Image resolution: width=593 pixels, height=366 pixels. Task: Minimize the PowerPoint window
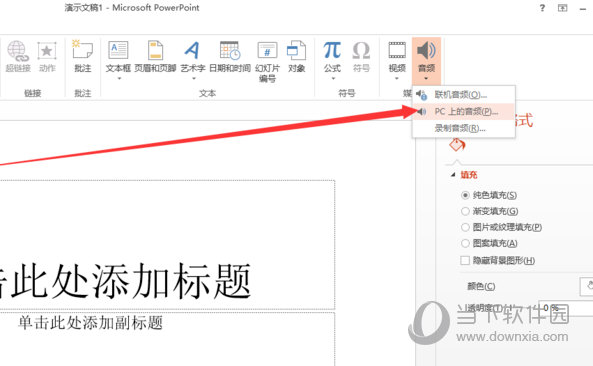pos(583,8)
